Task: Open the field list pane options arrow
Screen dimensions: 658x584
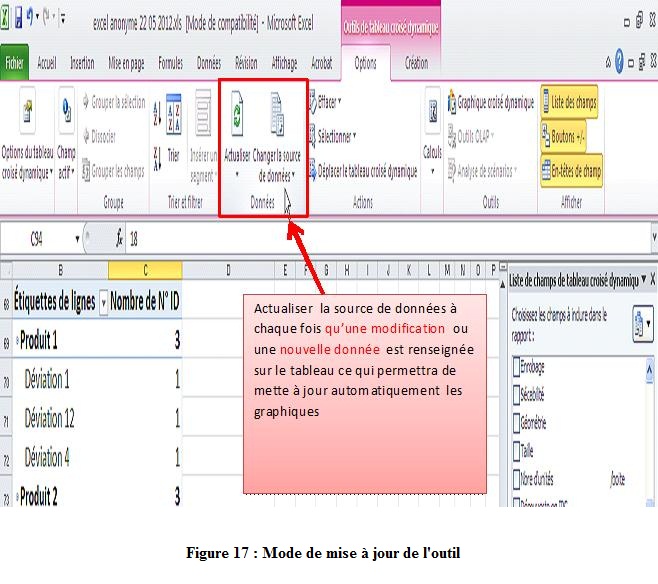Action: click(x=644, y=279)
